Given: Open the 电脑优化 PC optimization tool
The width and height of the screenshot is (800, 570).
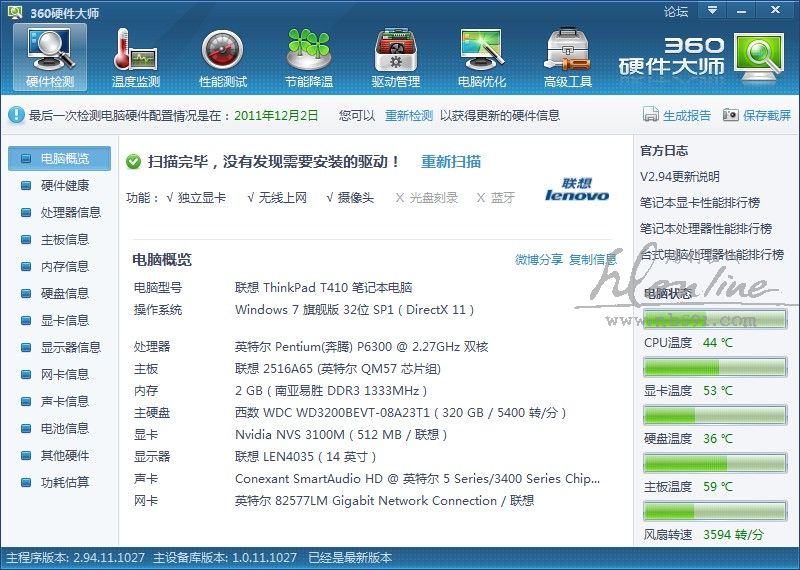Looking at the screenshot, I should [x=482, y=57].
